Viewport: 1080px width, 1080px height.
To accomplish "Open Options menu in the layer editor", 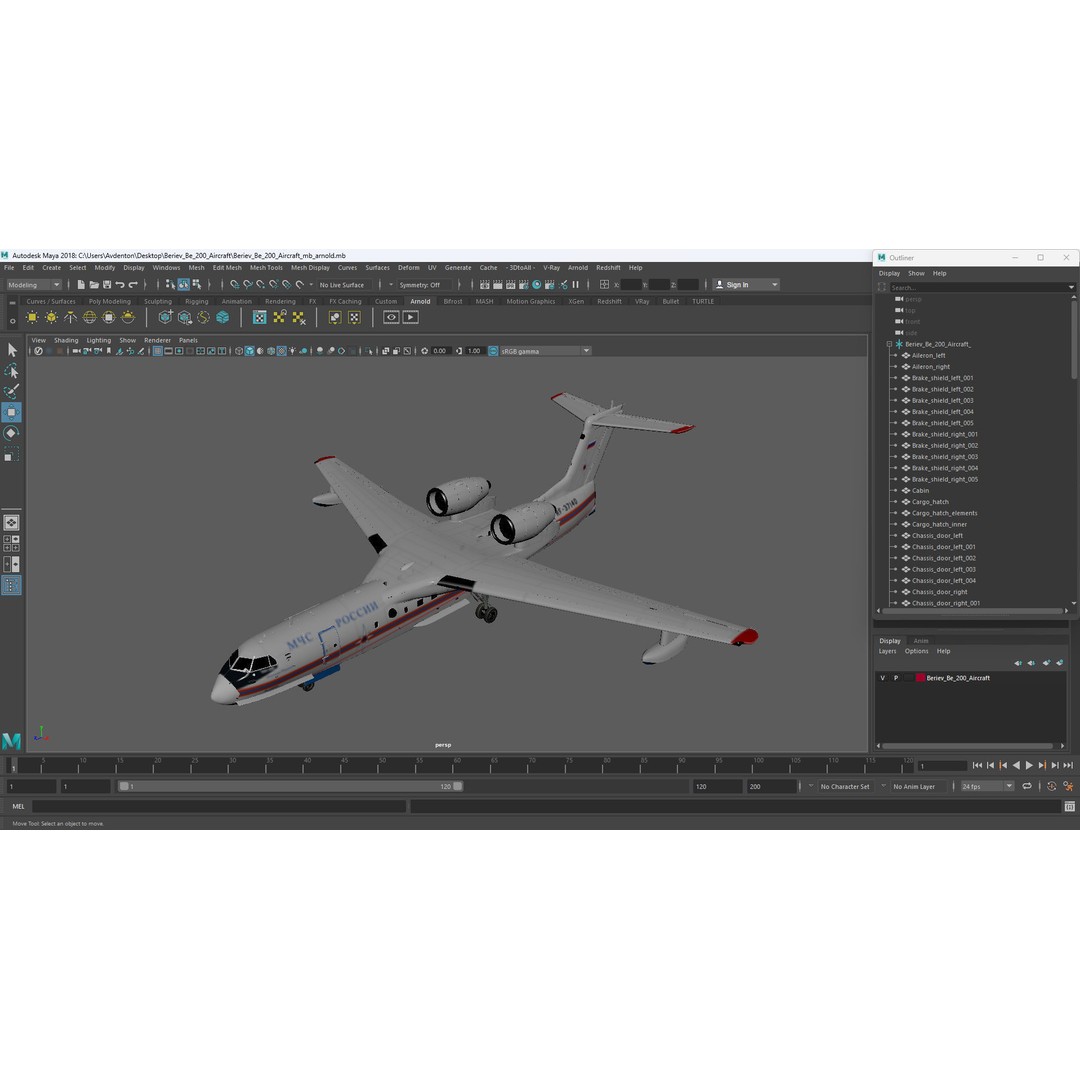I will 916,651.
